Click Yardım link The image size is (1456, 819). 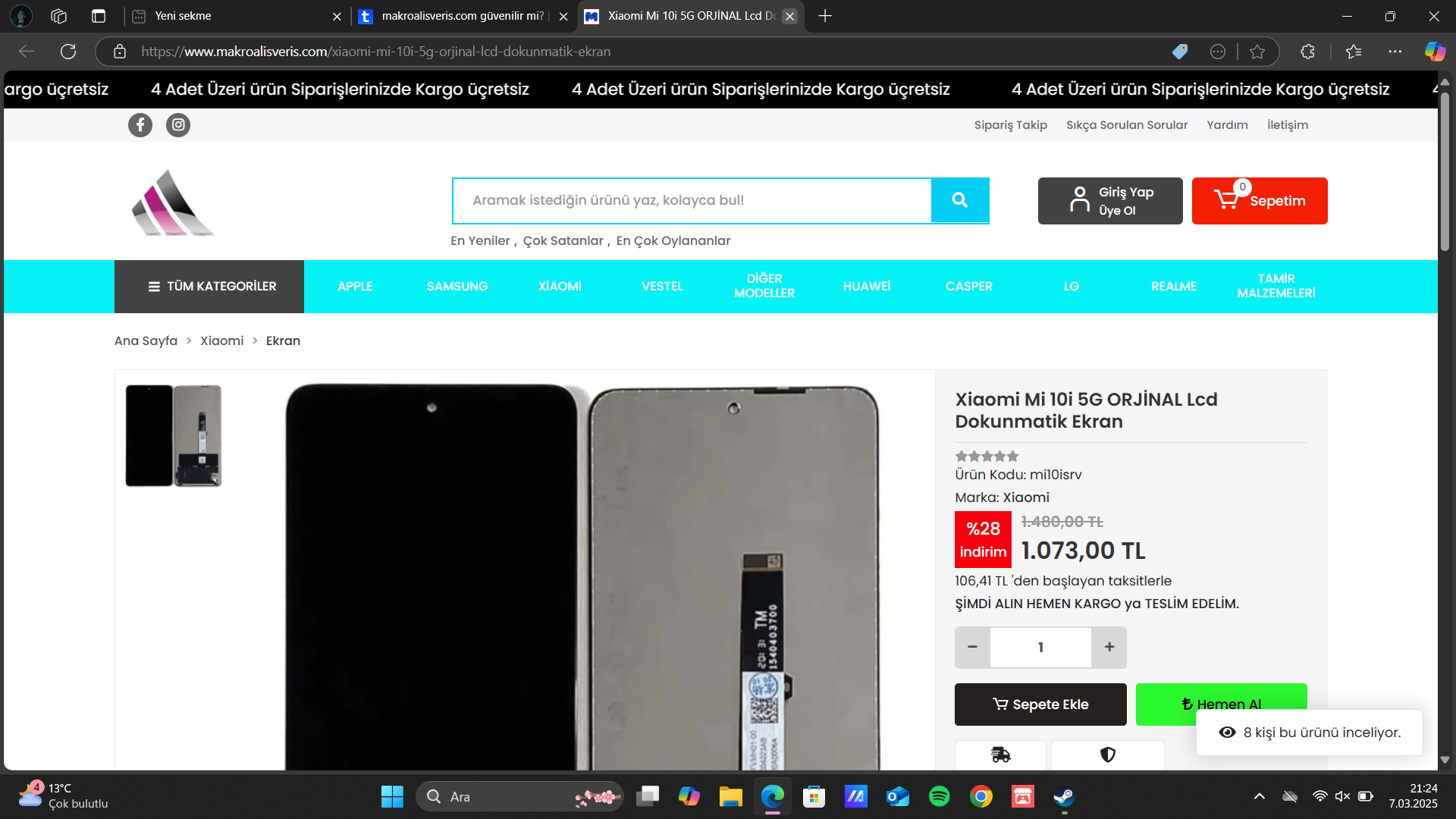point(1227,125)
